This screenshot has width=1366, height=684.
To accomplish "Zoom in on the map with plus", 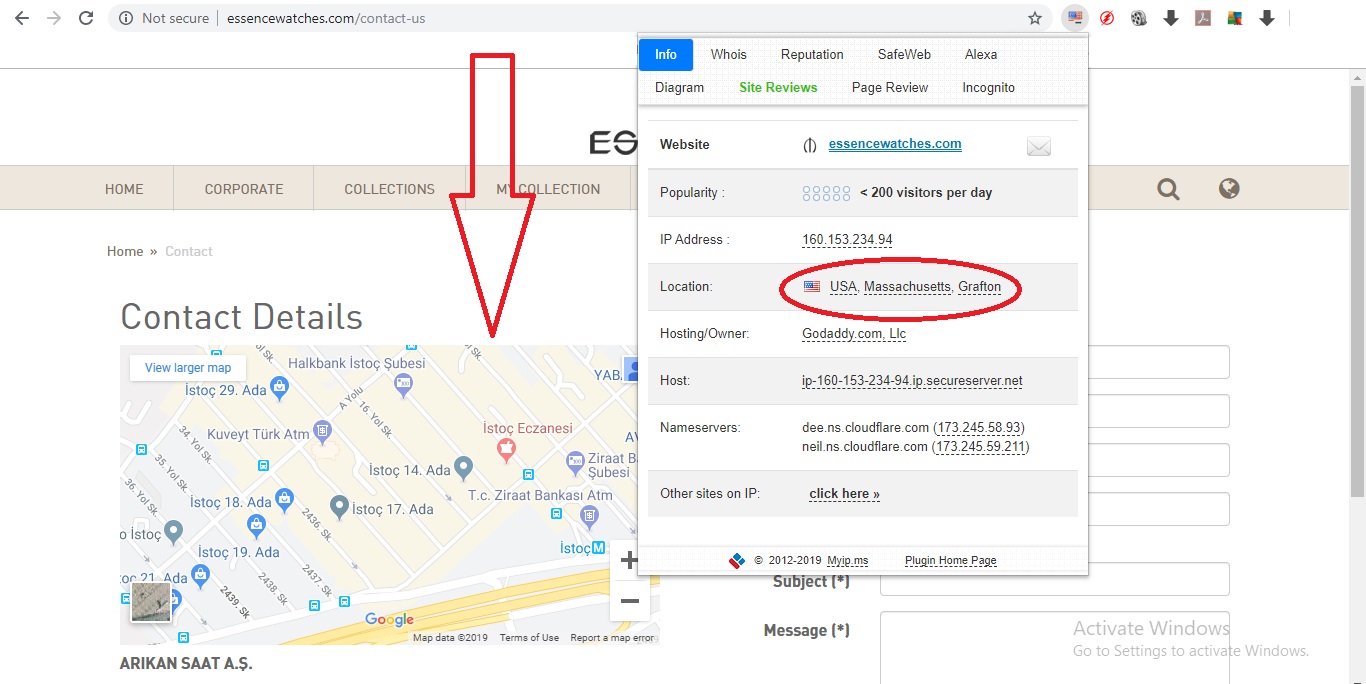I will click(x=629, y=560).
